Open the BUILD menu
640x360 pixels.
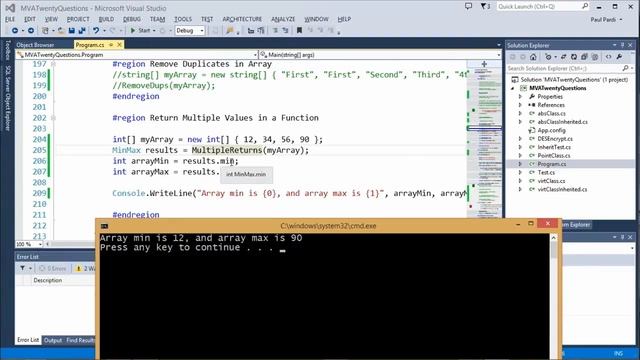[x=106, y=19]
